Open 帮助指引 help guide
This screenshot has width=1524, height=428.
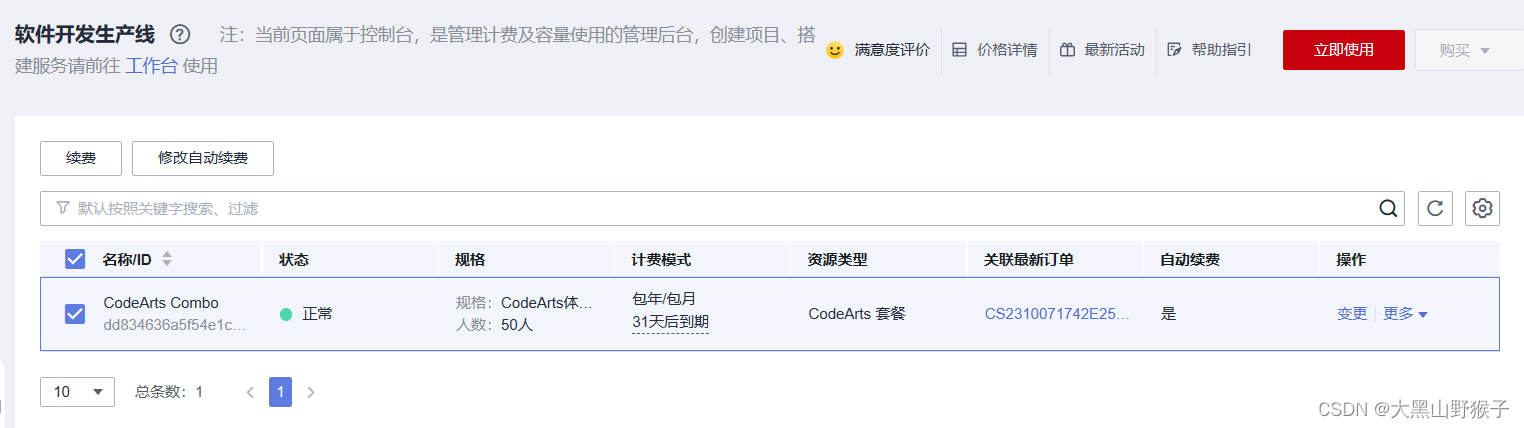click(1222, 50)
